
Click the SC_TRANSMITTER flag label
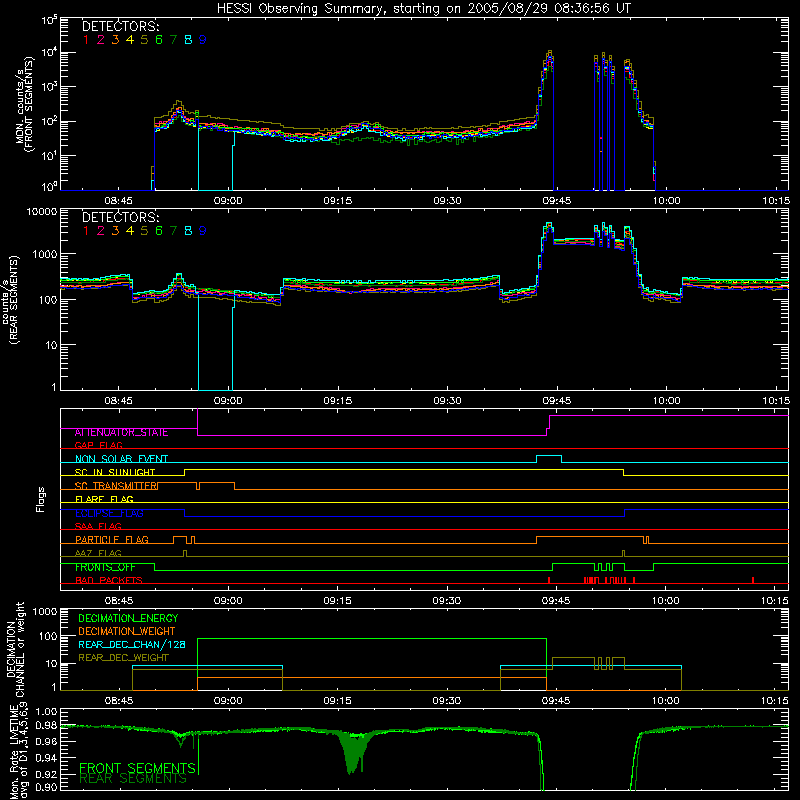click(x=116, y=485)
